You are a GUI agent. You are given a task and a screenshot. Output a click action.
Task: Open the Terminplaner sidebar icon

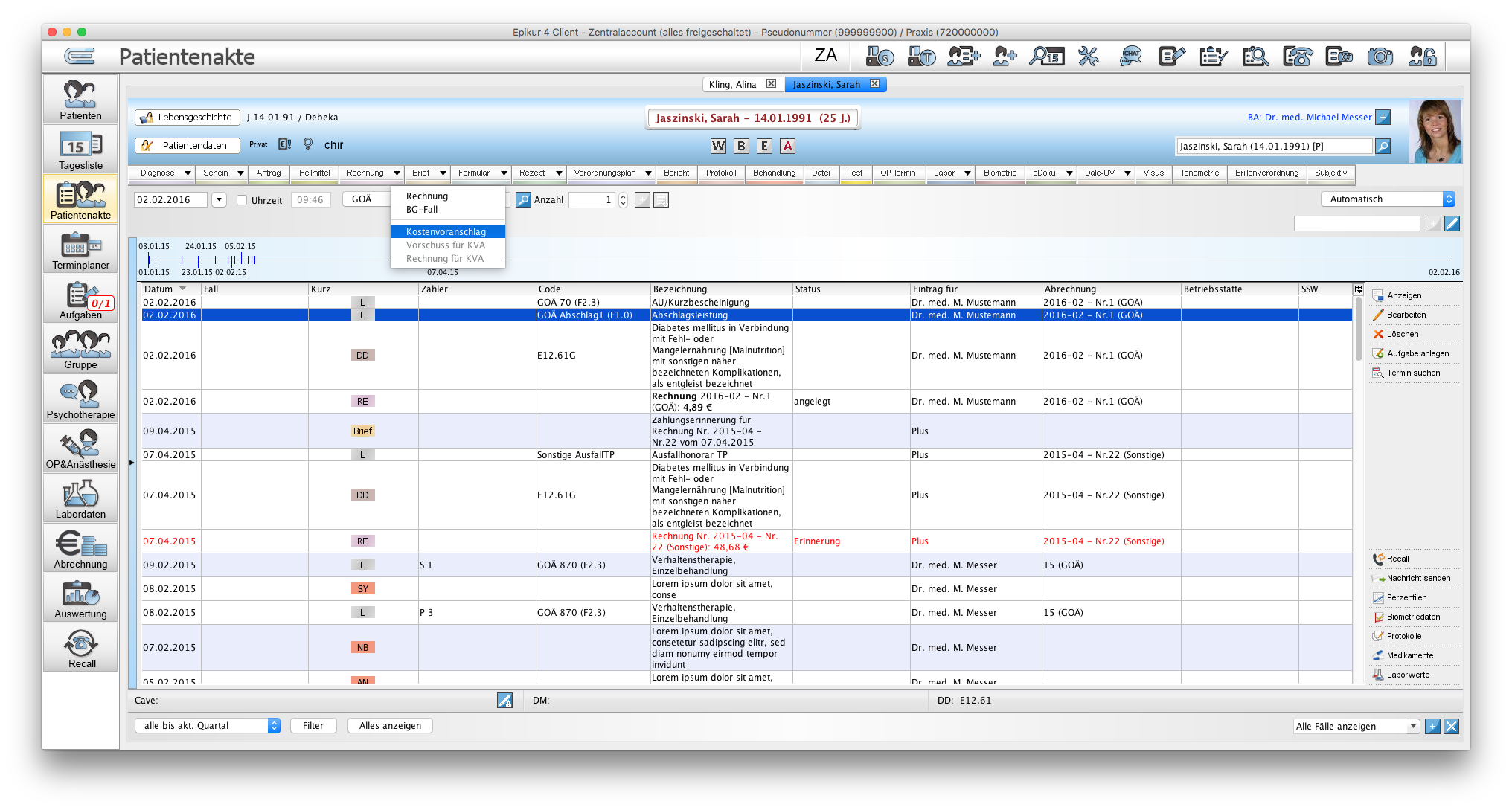pos(80,249)
